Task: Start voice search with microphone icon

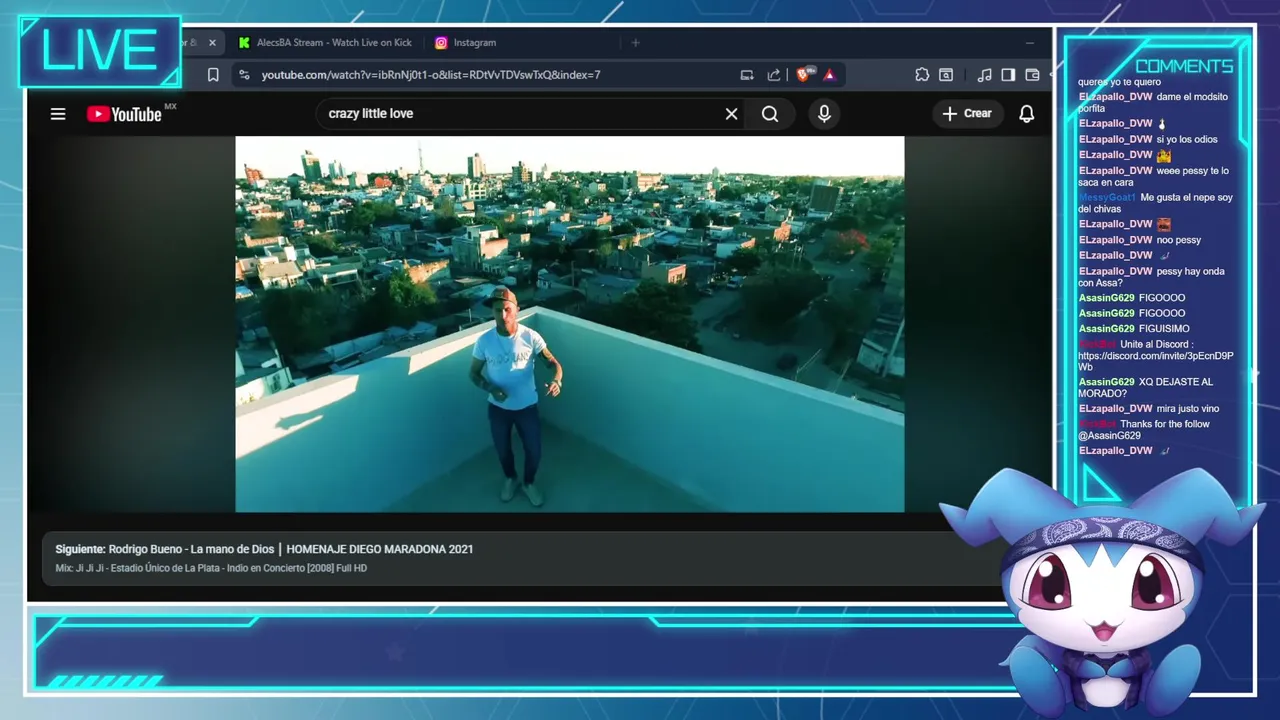Action: [824, 114]
